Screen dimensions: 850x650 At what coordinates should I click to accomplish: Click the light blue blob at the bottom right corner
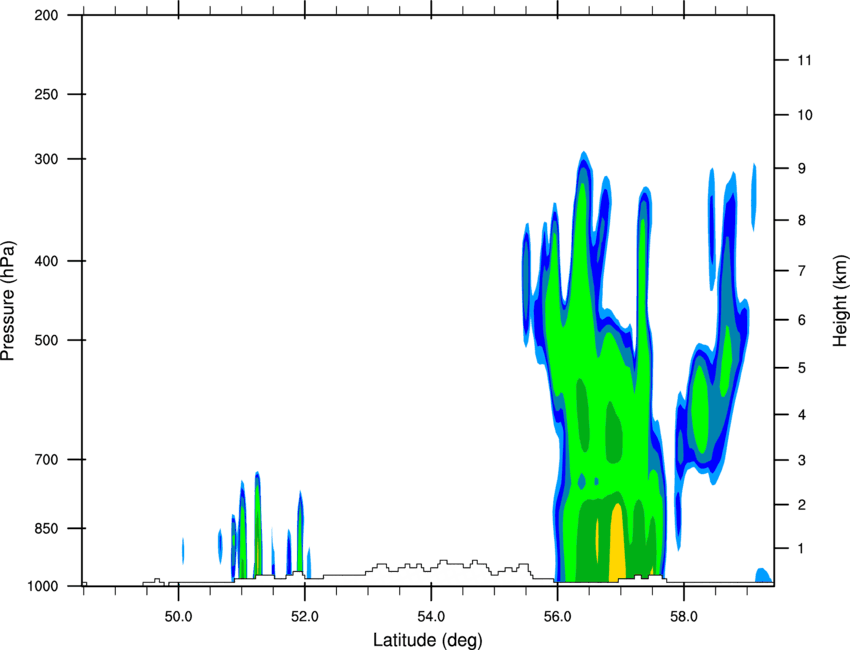[763, 575]
